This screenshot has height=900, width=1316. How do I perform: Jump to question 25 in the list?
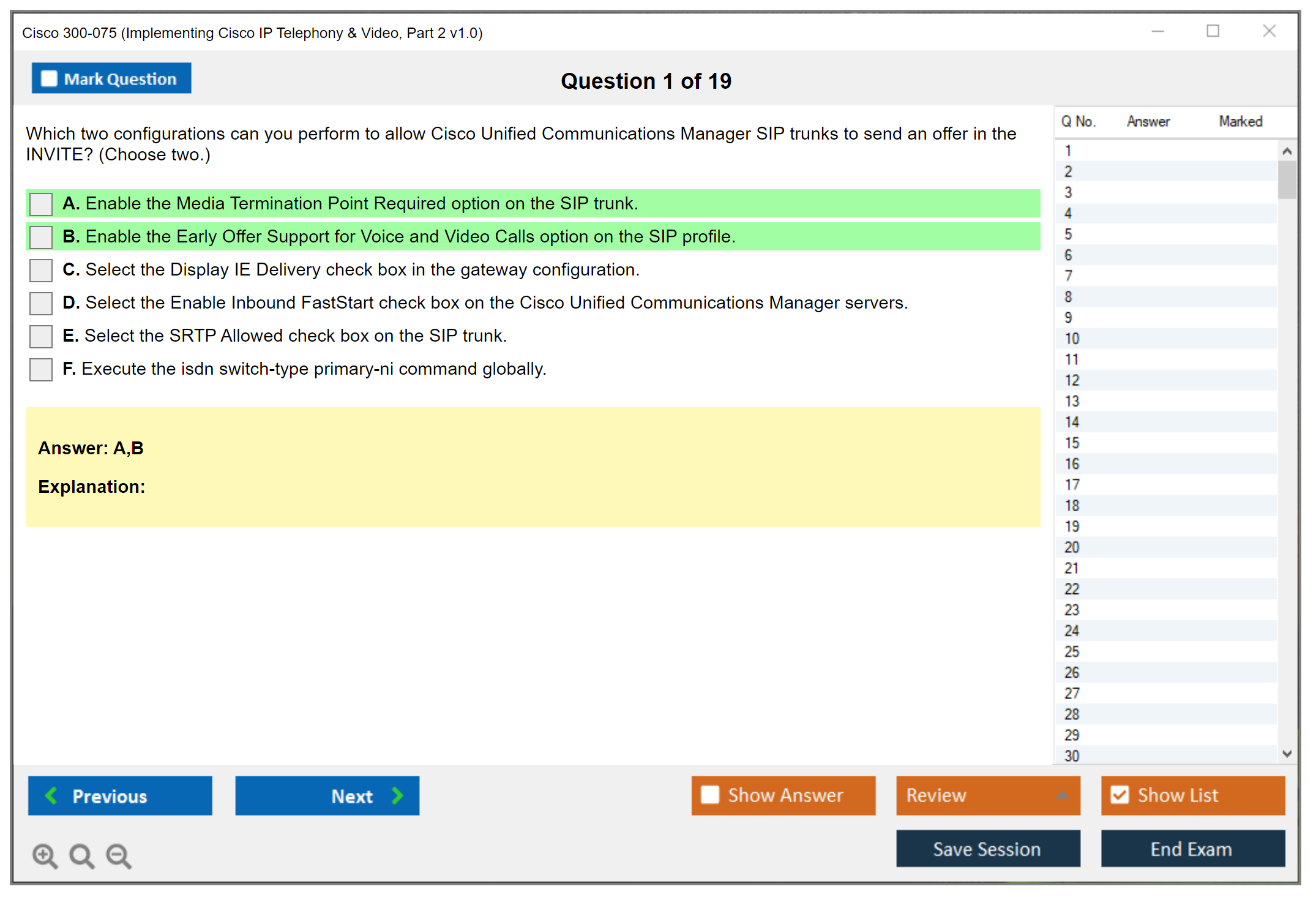(1072, 651)
